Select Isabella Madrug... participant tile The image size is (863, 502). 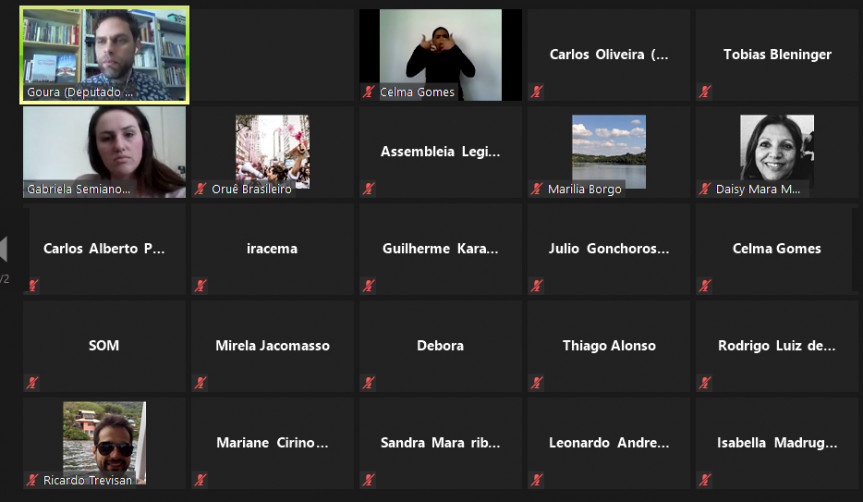pyautogui.click(x=777, y=443)
